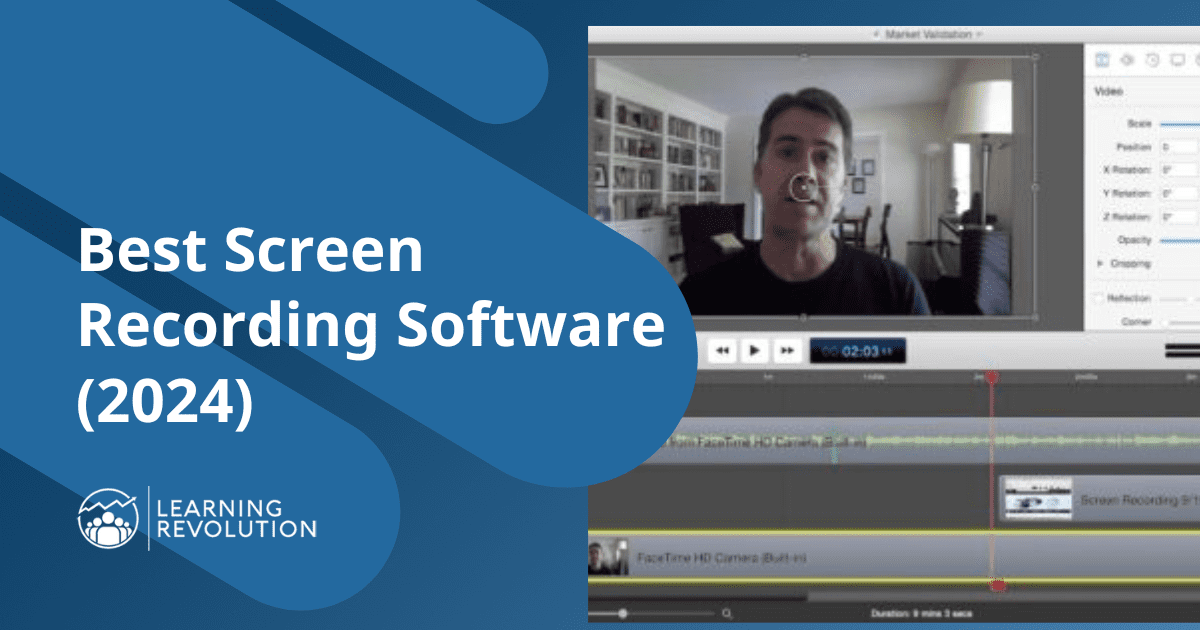Click the Position value field

click(x=1180, y=146)
